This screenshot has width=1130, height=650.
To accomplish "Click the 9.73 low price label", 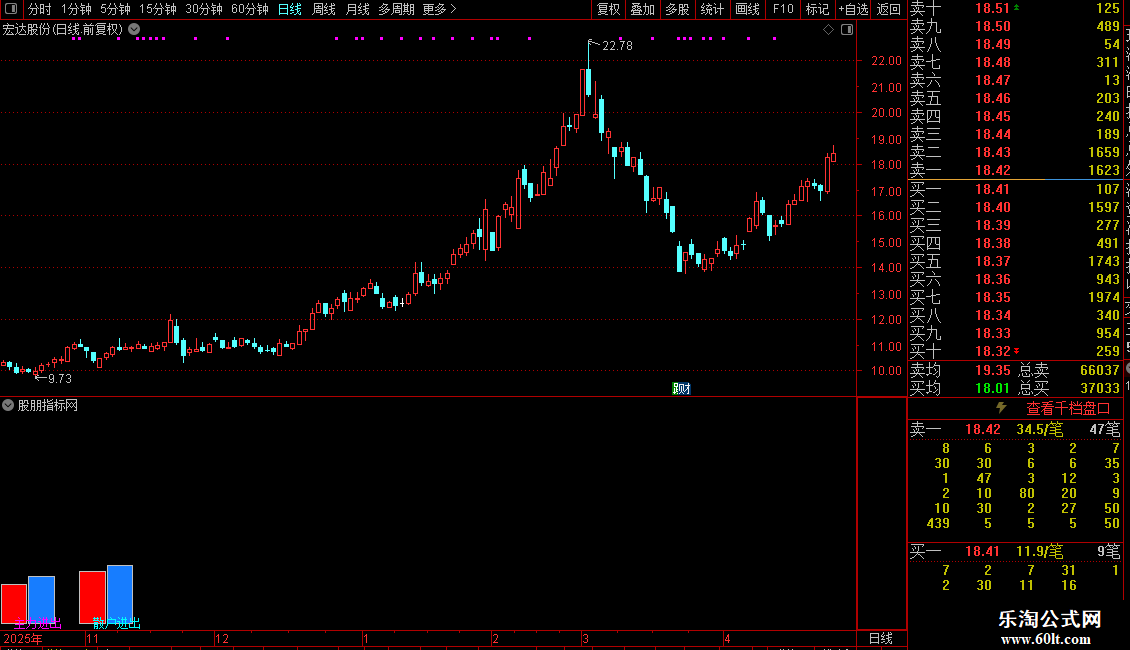I will [x=60, y=378].
